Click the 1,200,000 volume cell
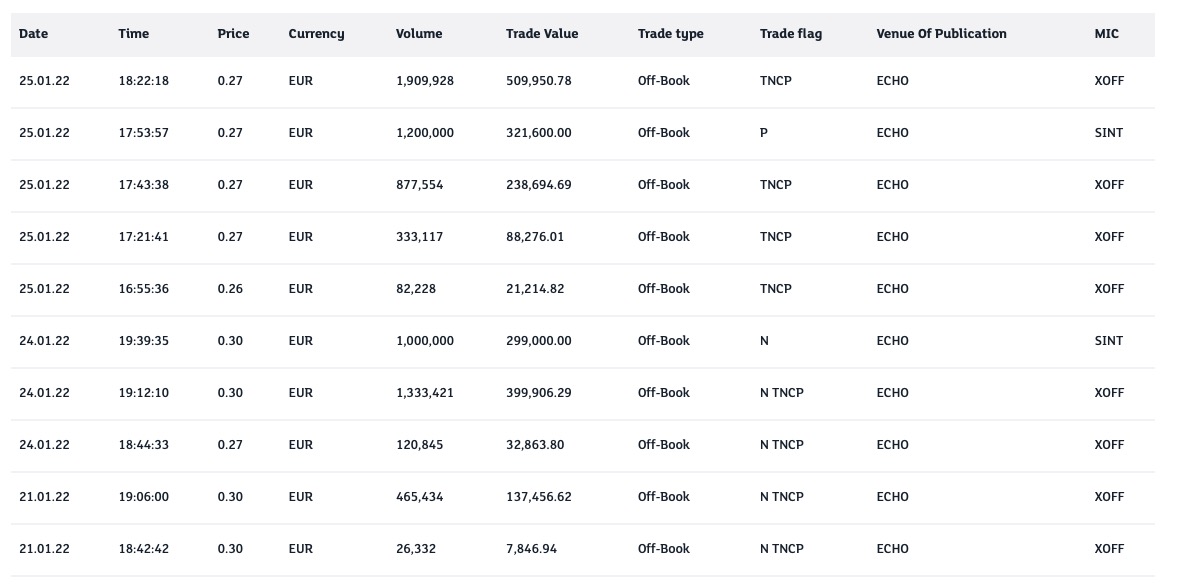This screenshot has width=1183, height=587. click(x=425, y=133)
